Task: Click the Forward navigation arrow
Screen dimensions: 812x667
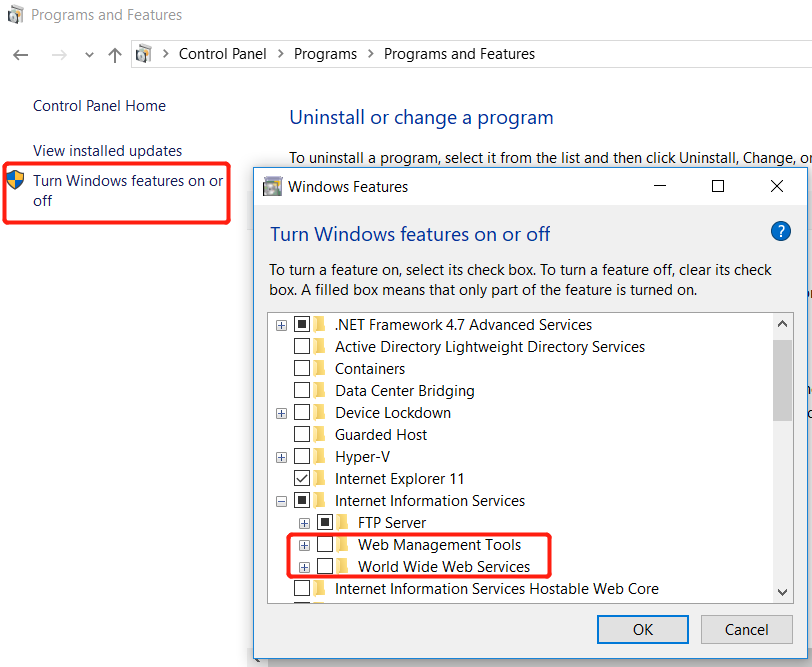Action: (59, 54)
